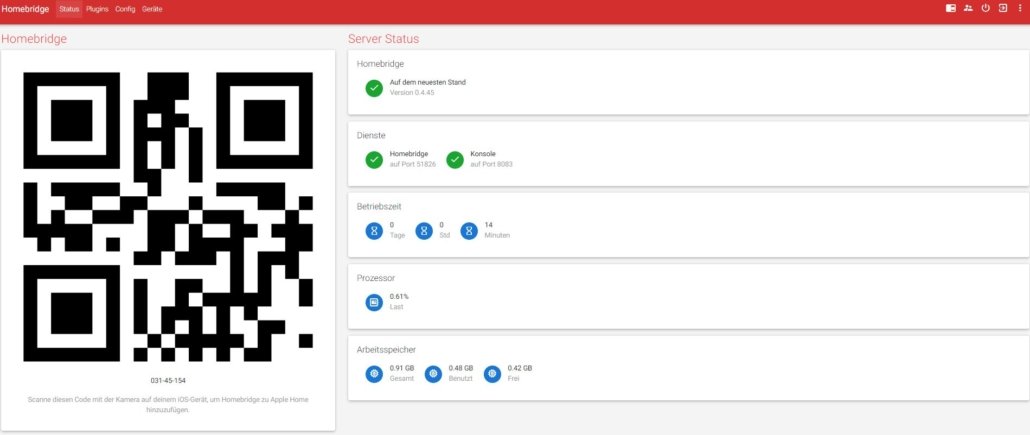The height and width of the screenshot is (435, 1030).
Task: Click the sign out icon
Action: coord(1002,9)
